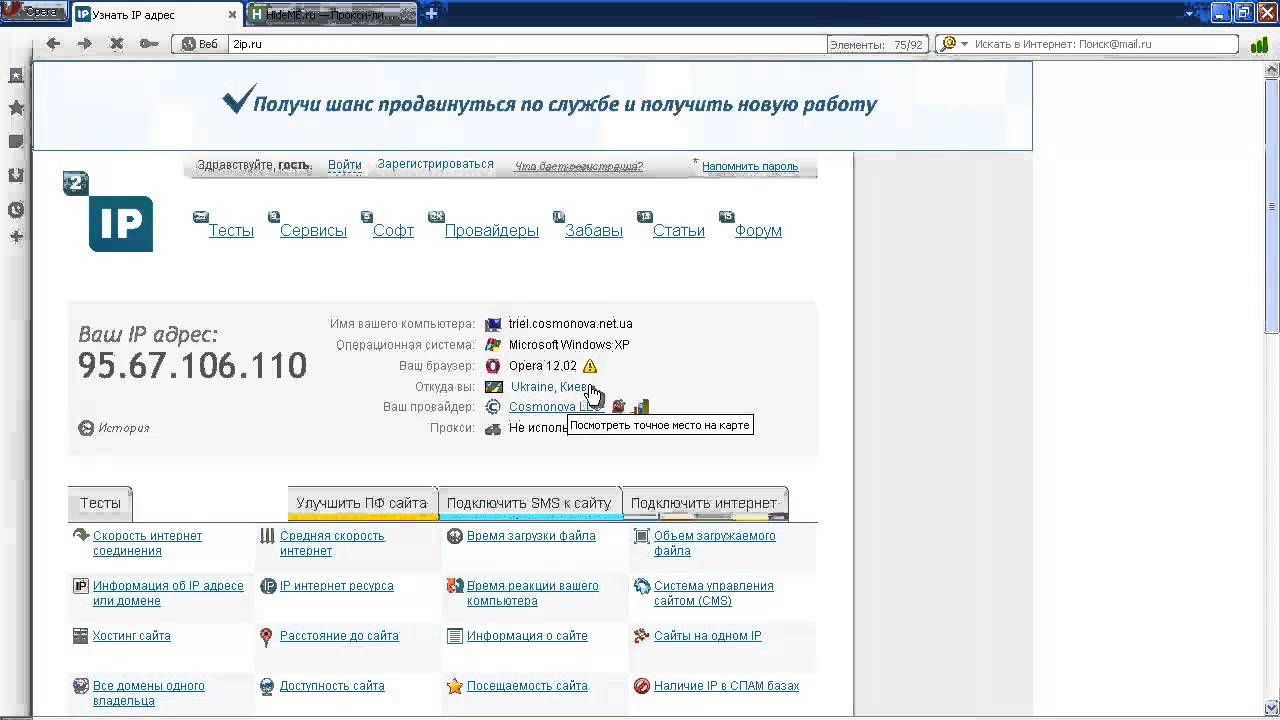Click the career banner advertisement
The image size is (1280, 720).
(x=533, y=105)
